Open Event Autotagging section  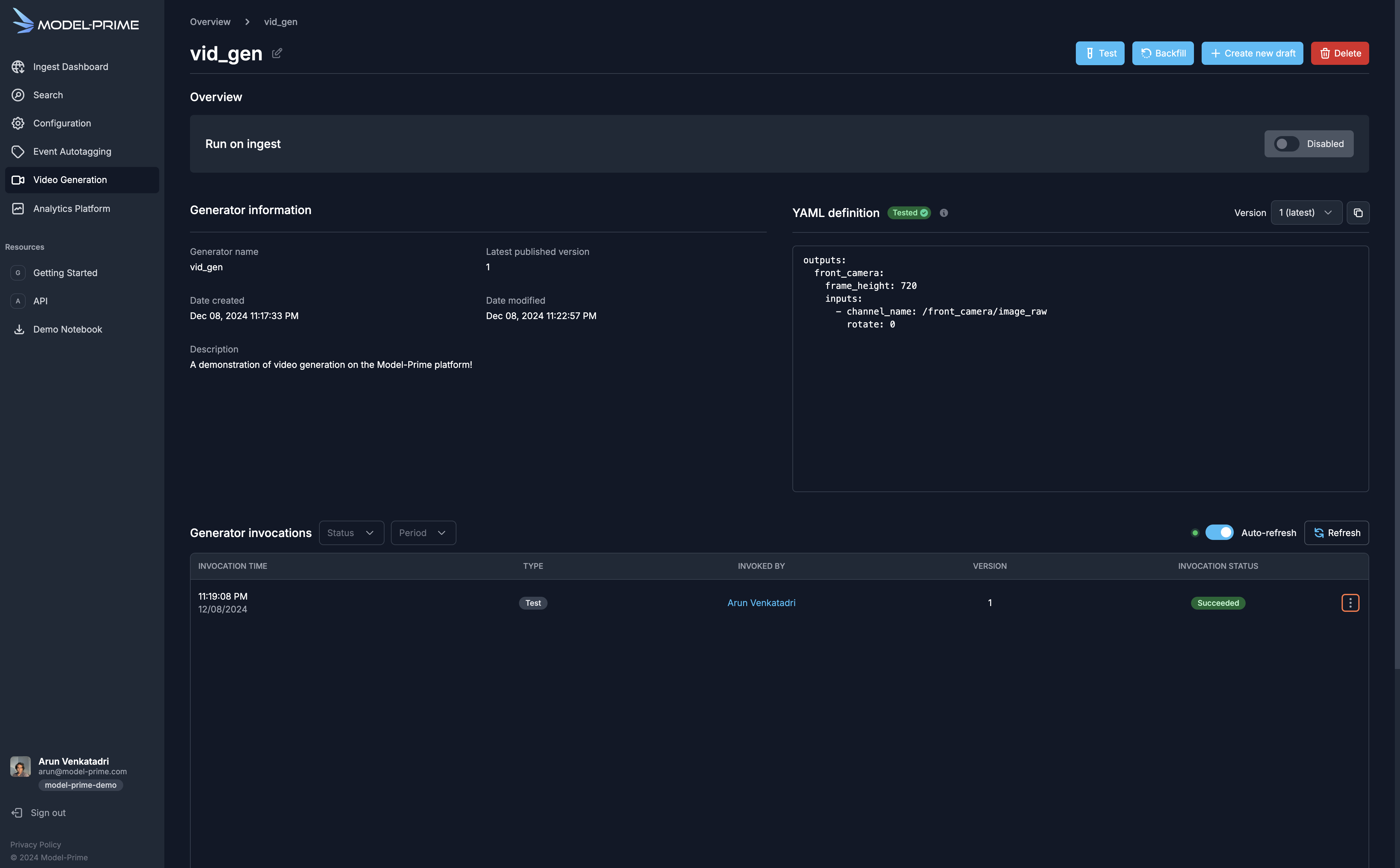tap(82, 152)
